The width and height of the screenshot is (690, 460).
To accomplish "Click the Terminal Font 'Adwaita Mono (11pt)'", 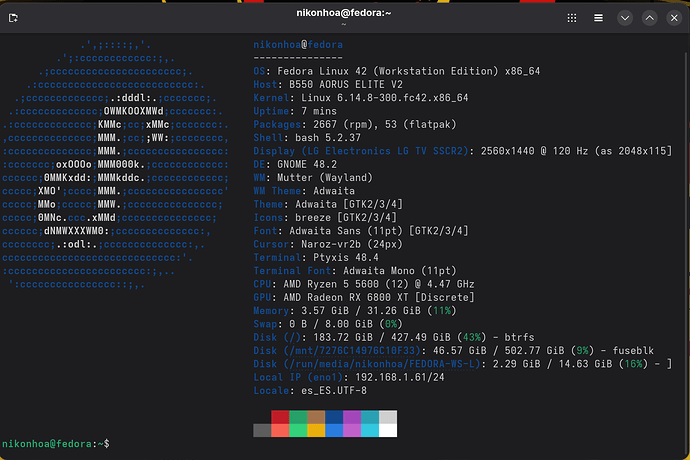I will click(400, 271).
